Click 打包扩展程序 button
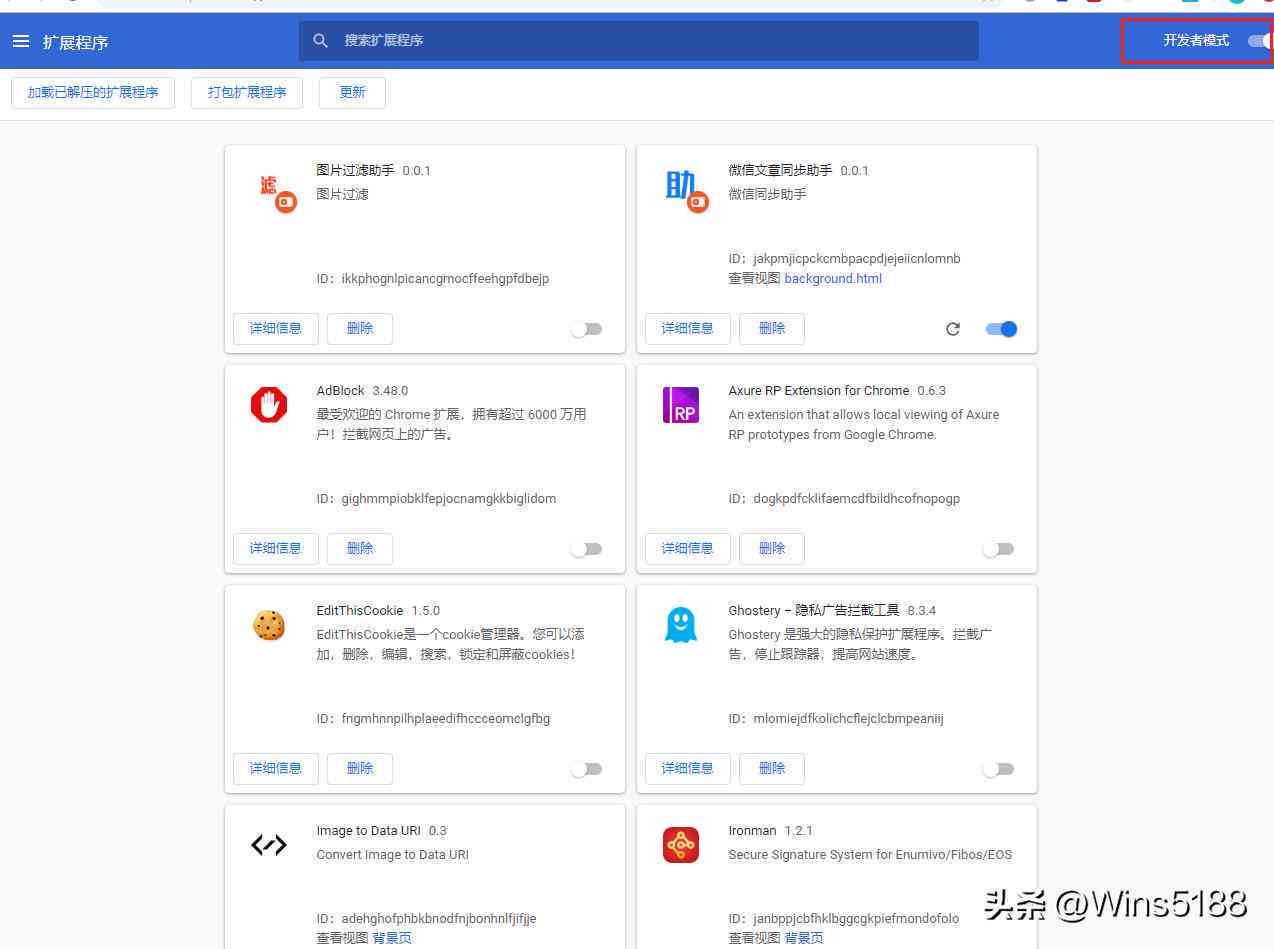Image resolution: width=1274 pixels, height=949 pixels. pyautogui.click(x=247, y=92)
